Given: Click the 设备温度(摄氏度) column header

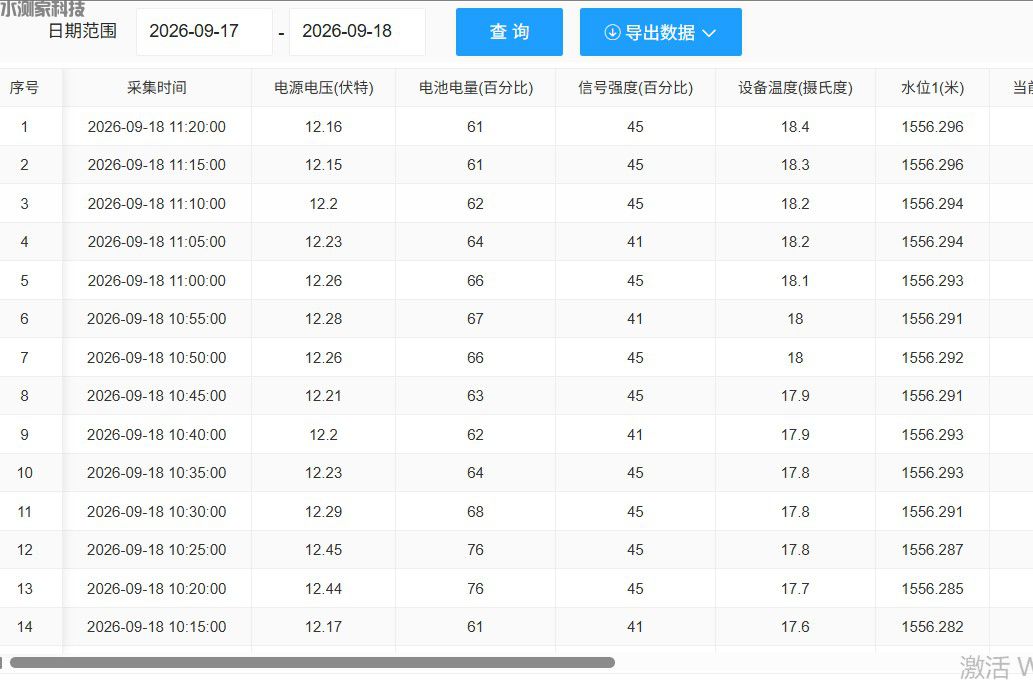Looking at the screenshot, I should click(x=795, y=88).
